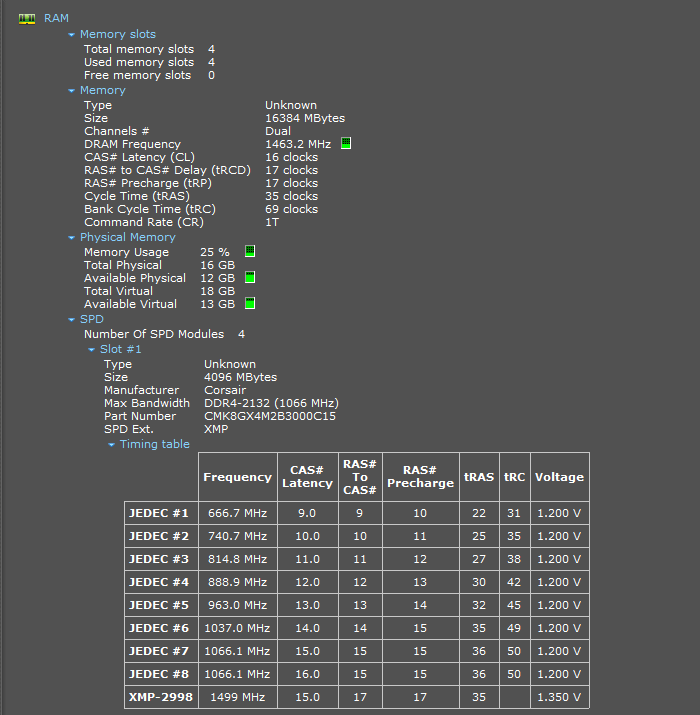
Task: Click the 1037.0 MHz frequency cell
Action: [x=238, y=628]
